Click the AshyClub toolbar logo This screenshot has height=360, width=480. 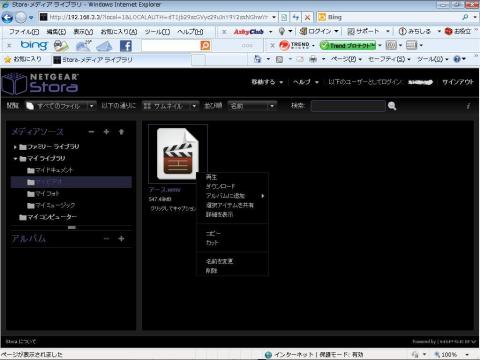tap(249, 32)
